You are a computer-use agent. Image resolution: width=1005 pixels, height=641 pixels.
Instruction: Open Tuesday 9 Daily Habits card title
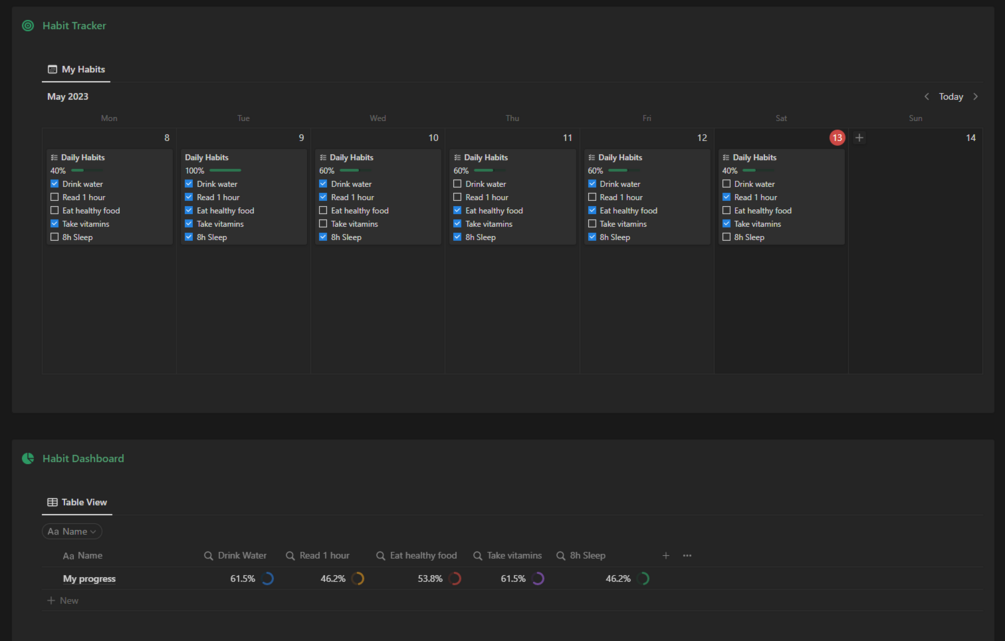coord(206,158)
